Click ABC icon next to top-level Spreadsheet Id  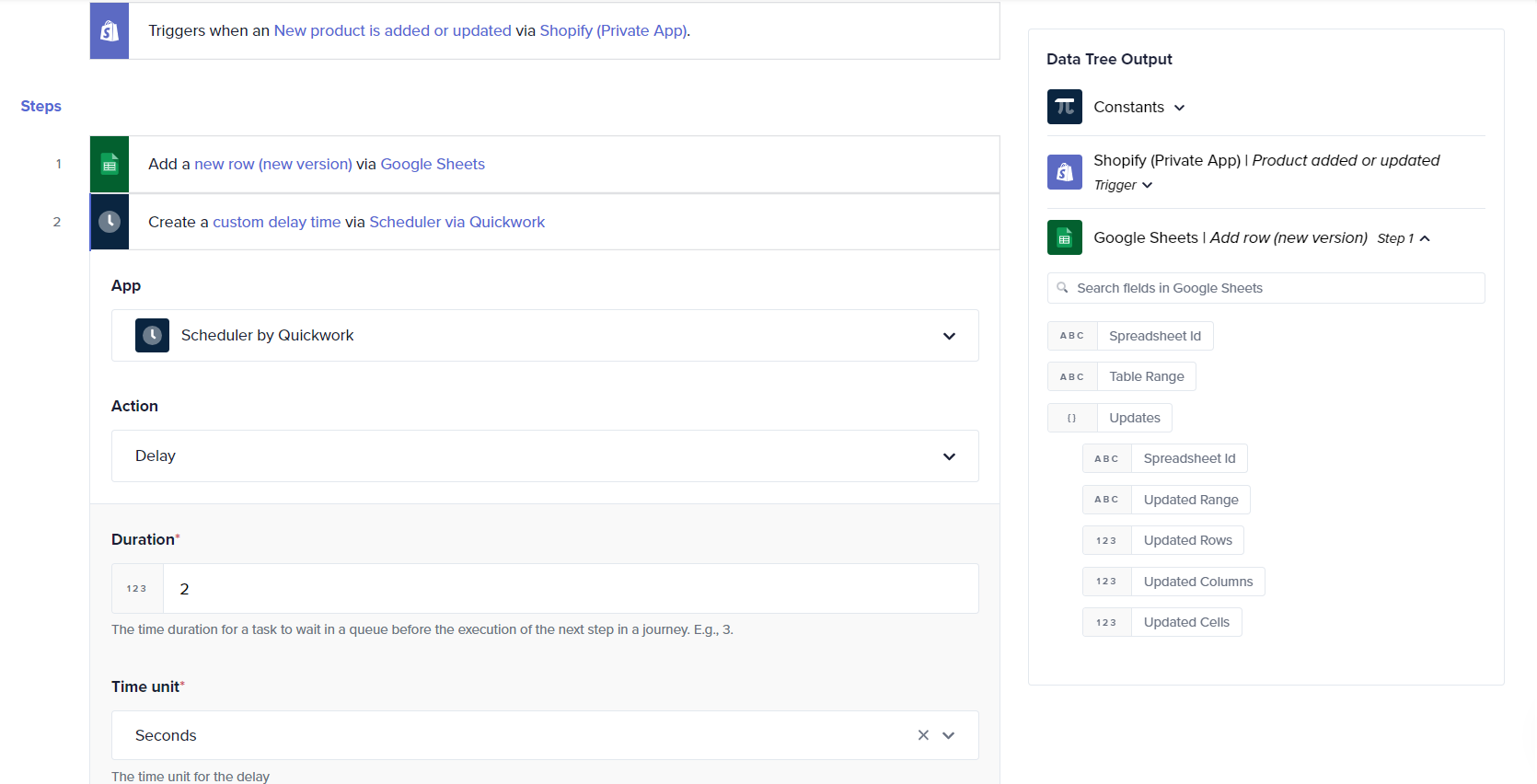pos(1072,336)
